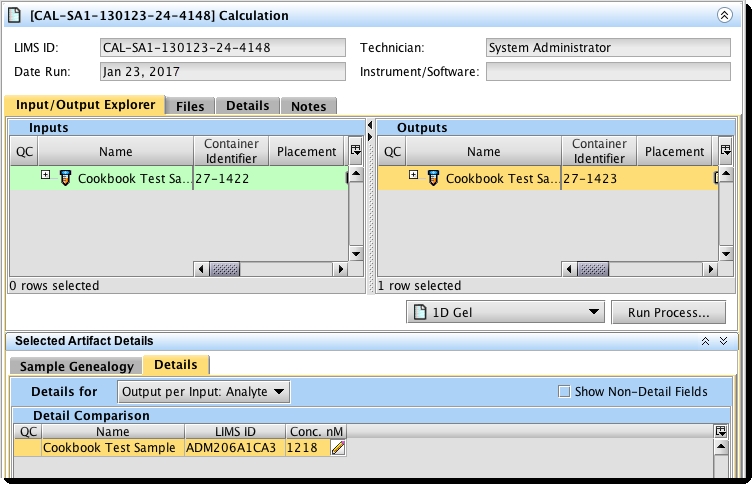Open the Sample Genealogy tab
Image resolution: width=756 pixels, height=488 pixels.
pos(76,366)
